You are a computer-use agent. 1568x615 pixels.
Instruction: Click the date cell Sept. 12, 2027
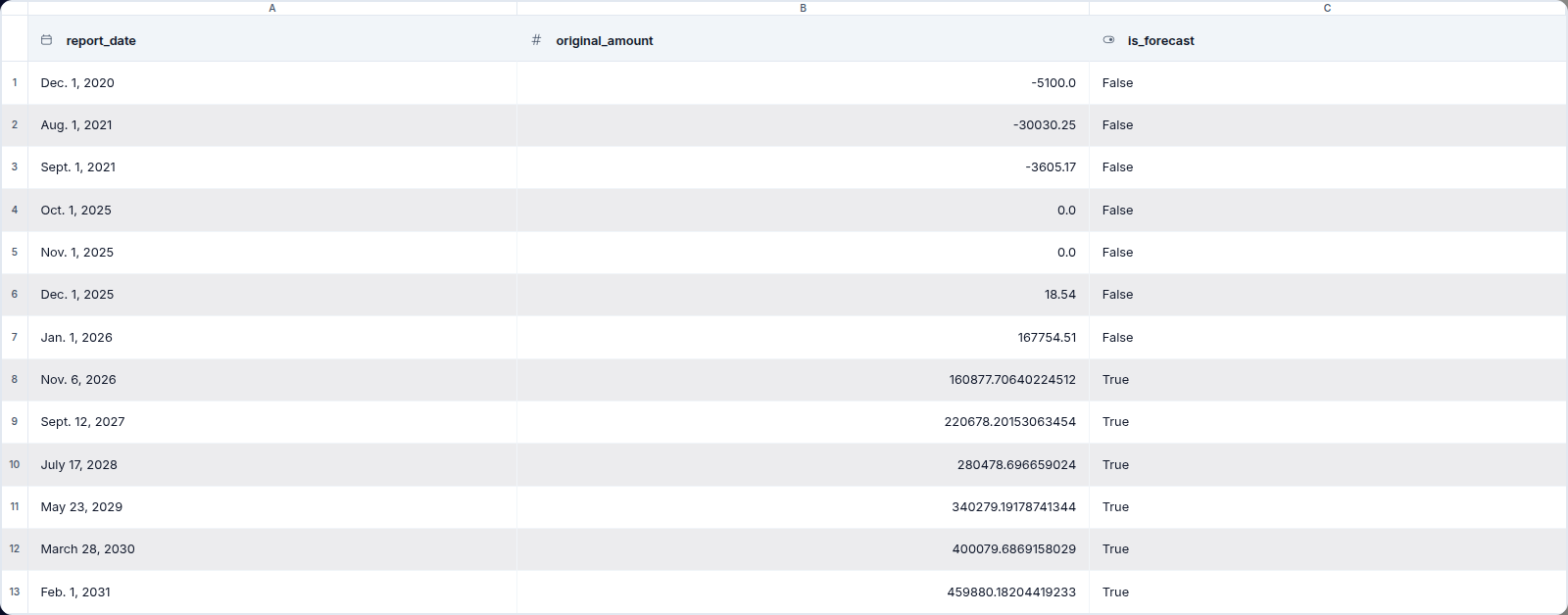pyautogui.click(x=272, y=422)
